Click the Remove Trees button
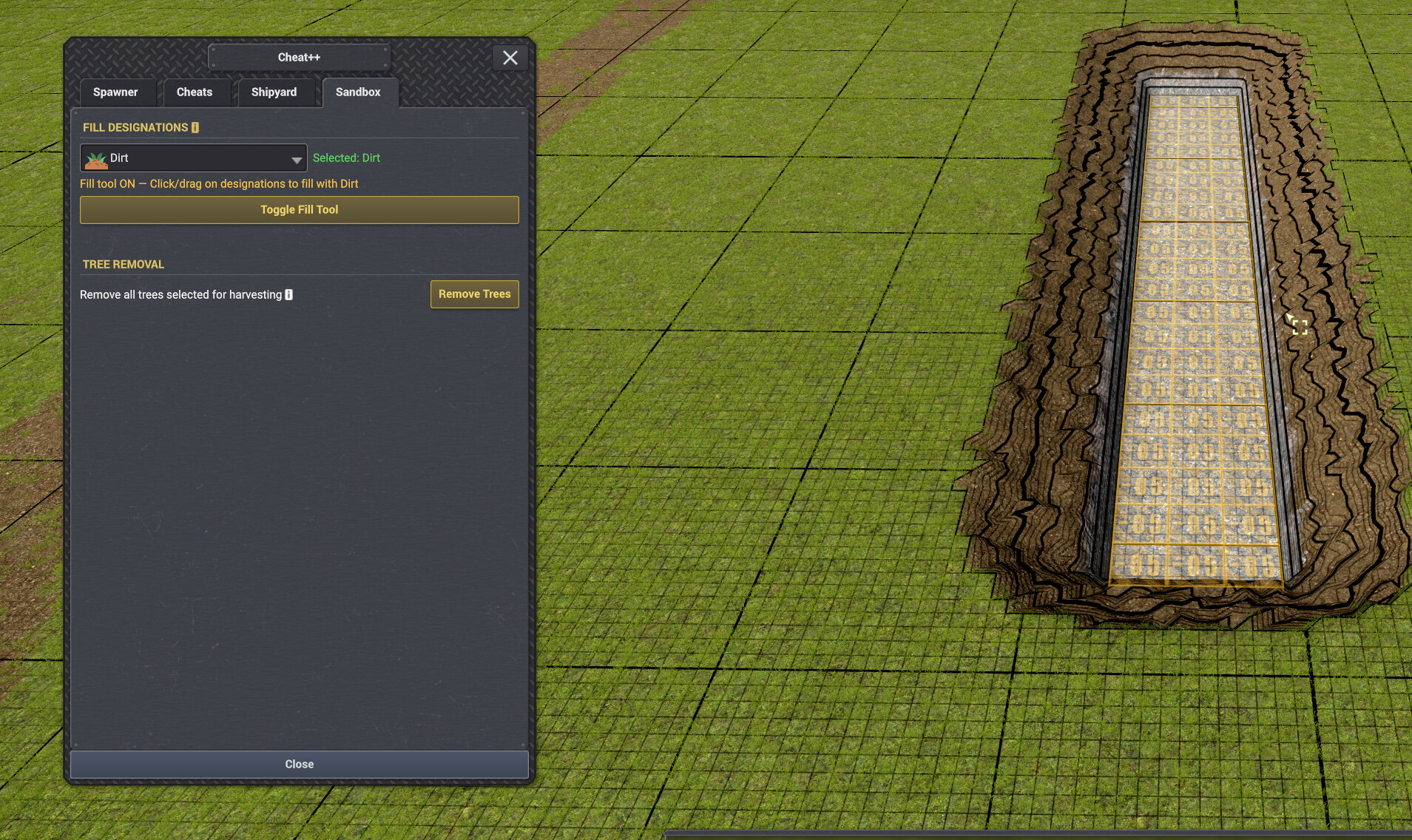 (x=475, y=294)
